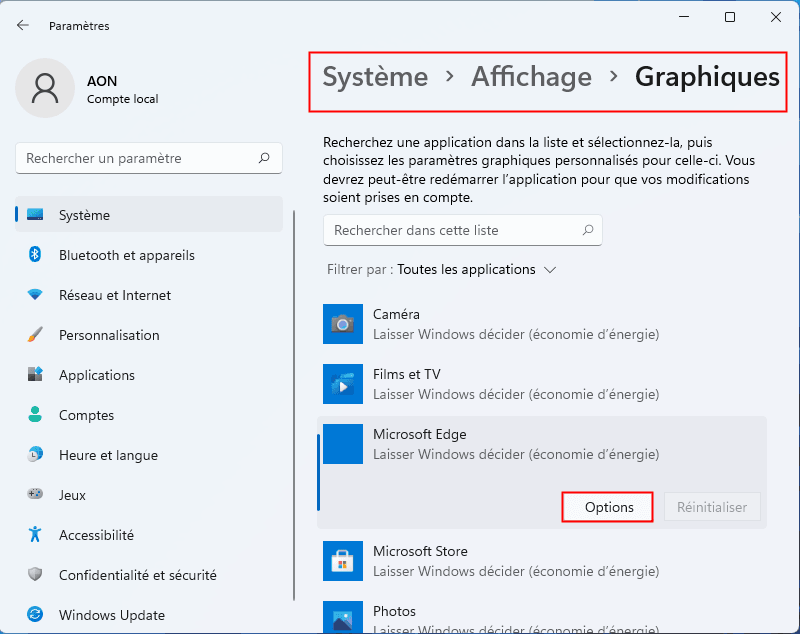Click the Rechercher dans cette liste field
Screen dimensions: 800x634
click(x=450, y=230)
